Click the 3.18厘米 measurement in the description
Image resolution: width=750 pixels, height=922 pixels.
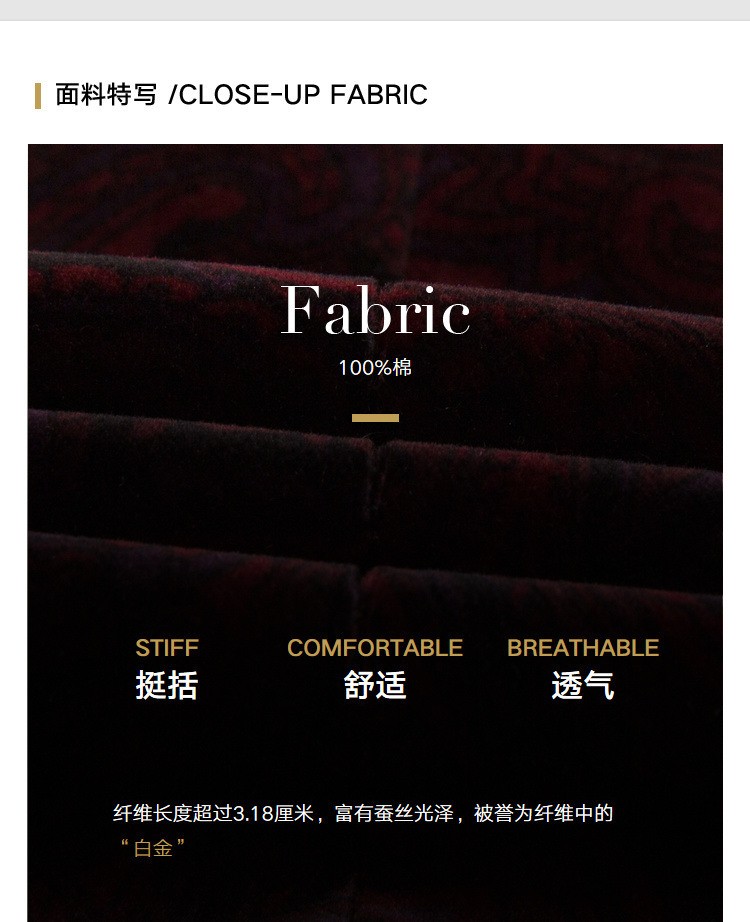point(274,814)
